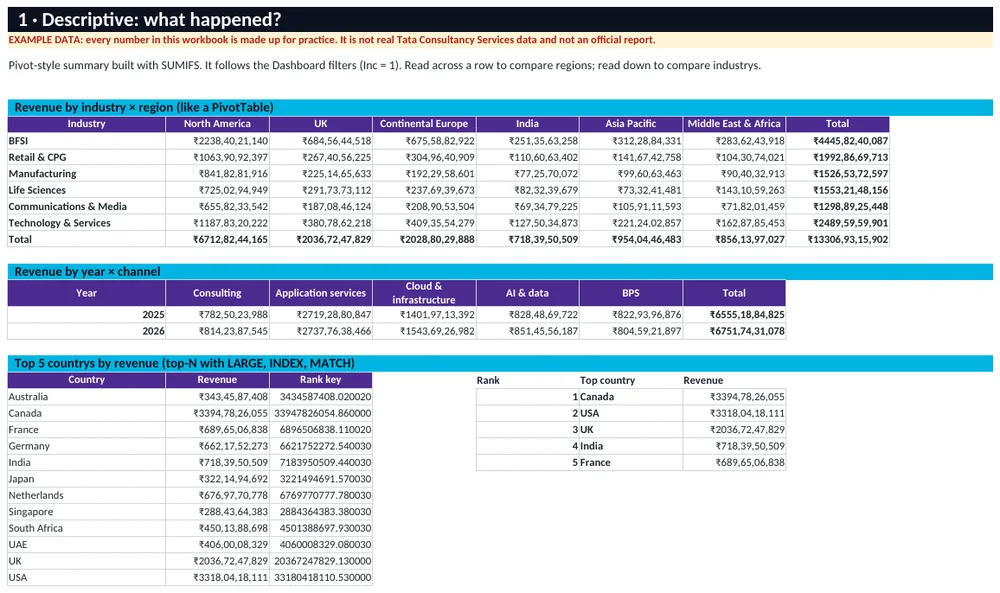
Task: Click the 'Application services' column header
Action: (x=321, y=293)
